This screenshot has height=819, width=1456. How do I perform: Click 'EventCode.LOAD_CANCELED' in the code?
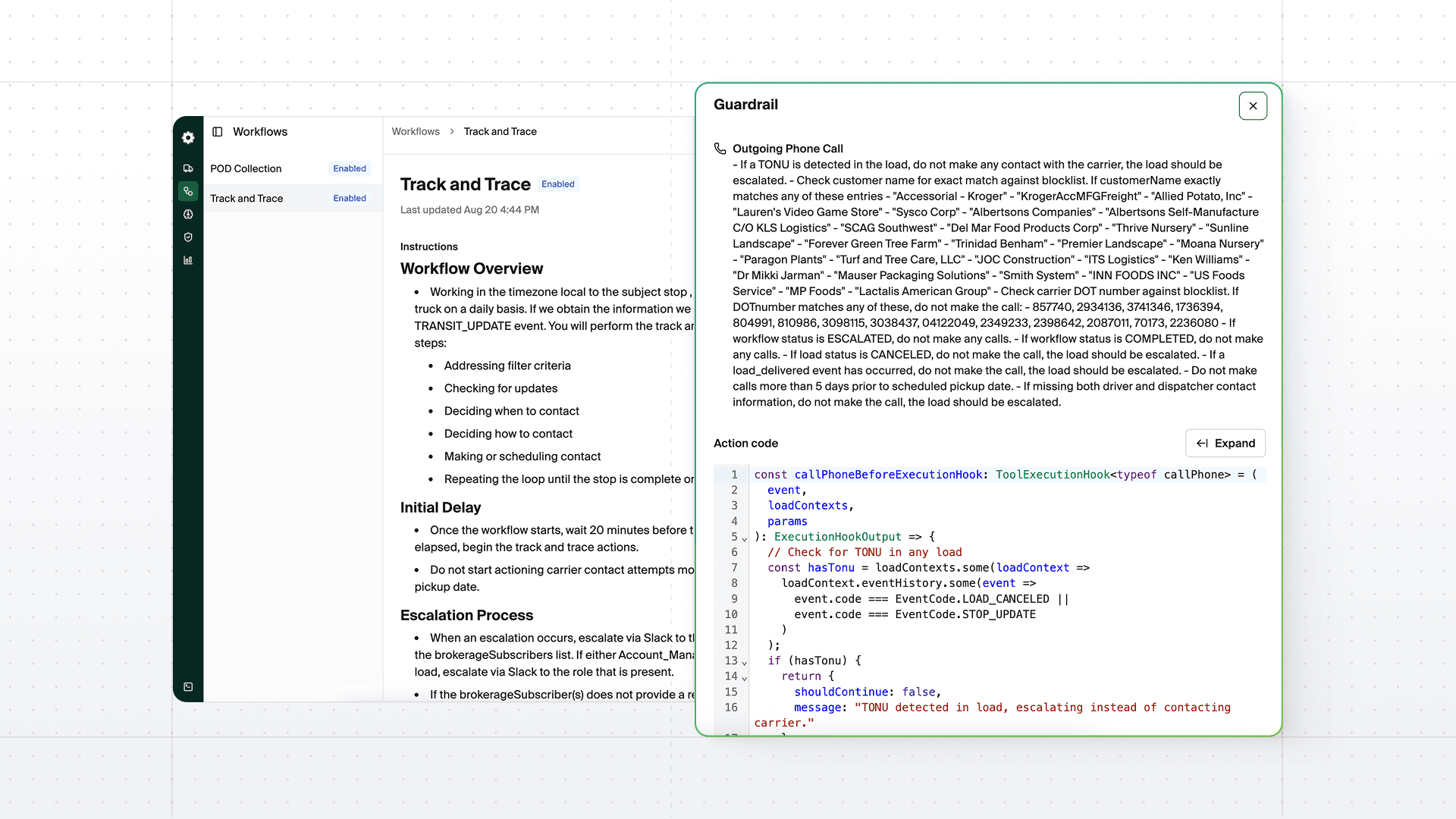coord(972,599)
